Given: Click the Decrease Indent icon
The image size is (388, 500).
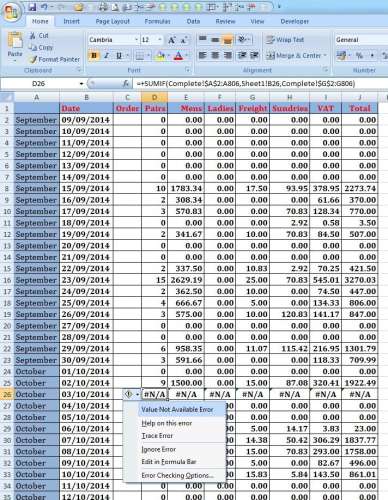Looking at the screenshot, I should click(x=242, y=55).
